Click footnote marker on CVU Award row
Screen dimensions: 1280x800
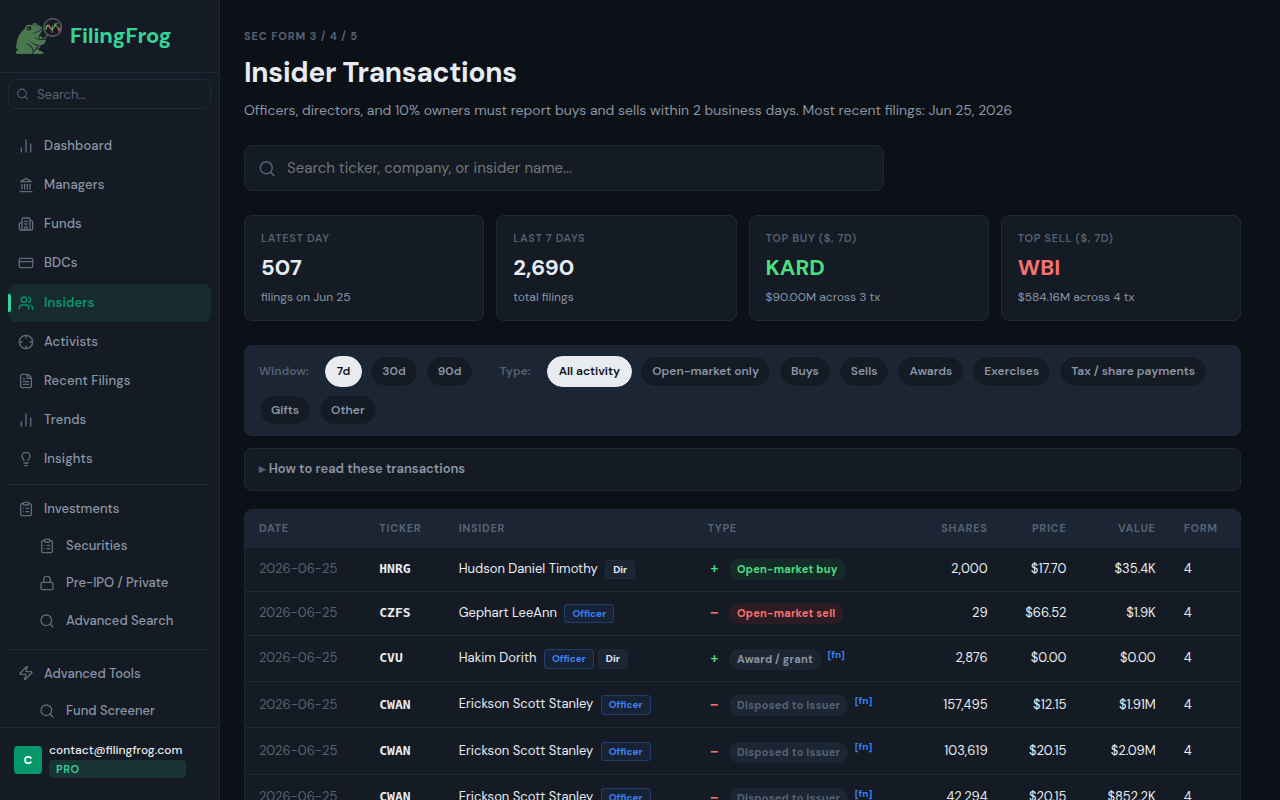tap(835, 655)
